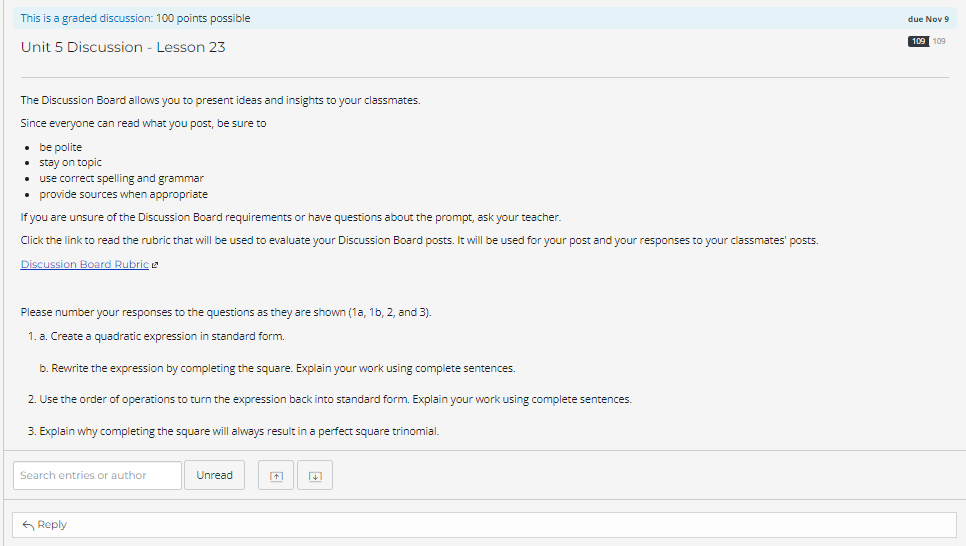966x546 pixels.
Task: Click question 1b 'Rewrite the expression' line
Action: click(x=277, y=369)
